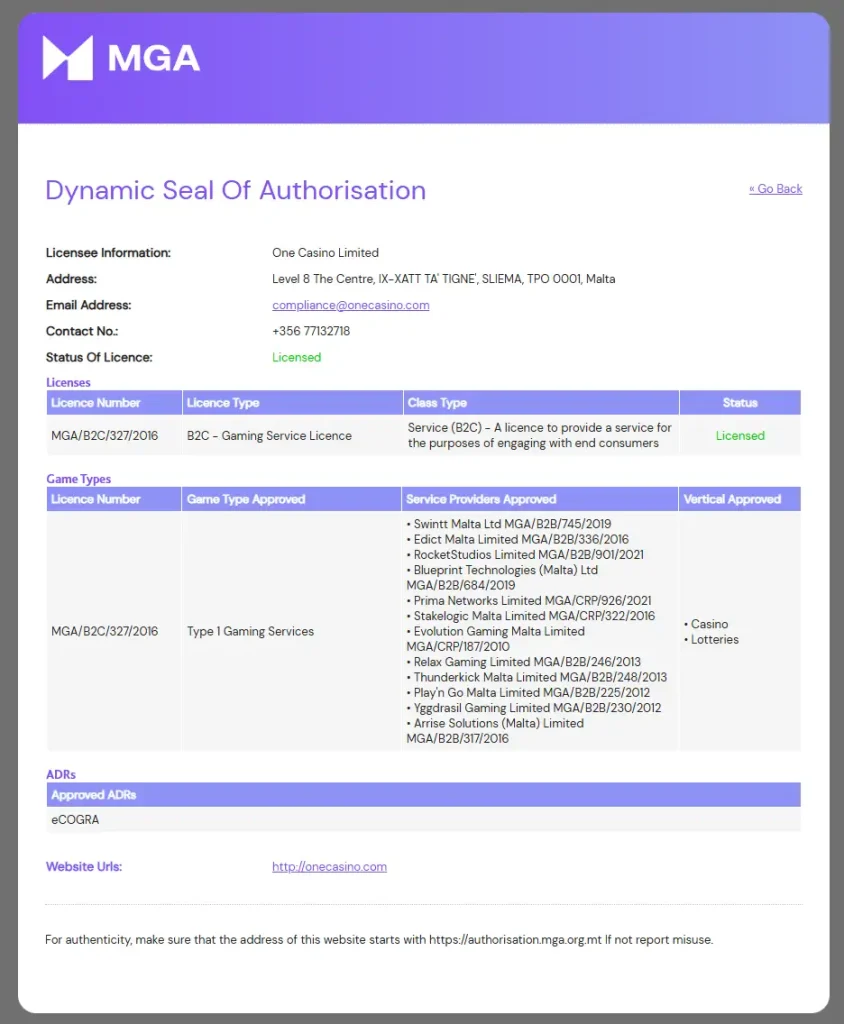Click the Arrise Solutions (Malta) Limited entry
Image resolution: width=844 pixels, height=1024 pixels.
tap(495, 731)
